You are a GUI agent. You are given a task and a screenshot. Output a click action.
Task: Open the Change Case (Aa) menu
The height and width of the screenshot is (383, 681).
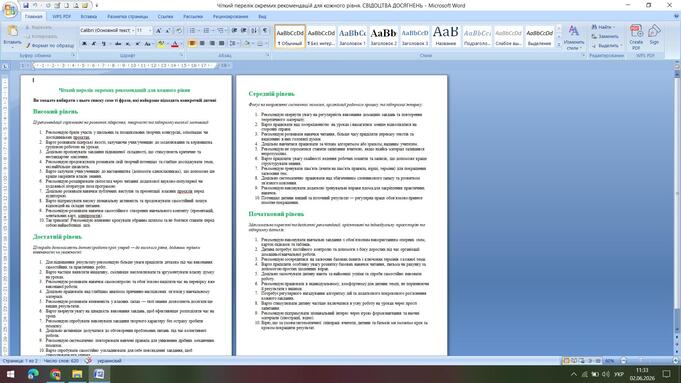point(148,43)
